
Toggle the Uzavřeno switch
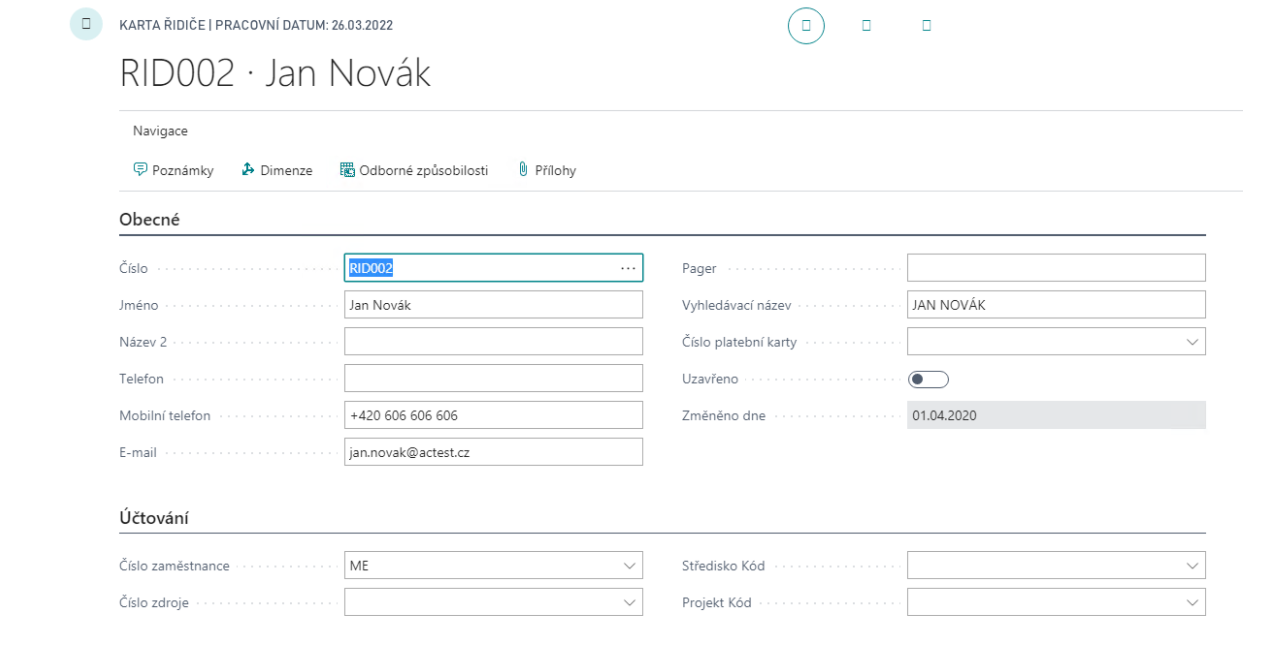[927, 379]
